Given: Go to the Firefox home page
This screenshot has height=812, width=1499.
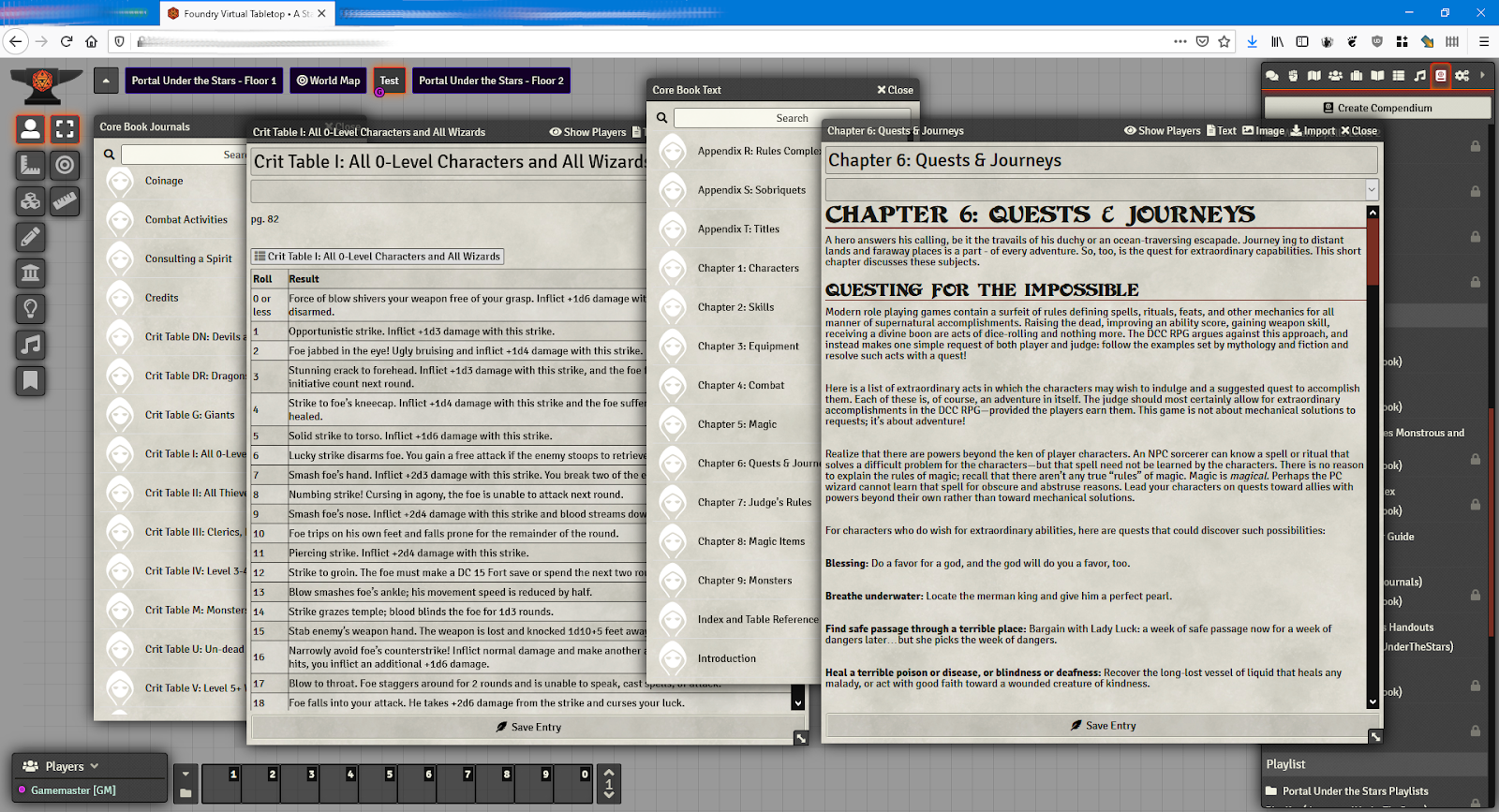Looking at the screenshot, I should 91,41.
